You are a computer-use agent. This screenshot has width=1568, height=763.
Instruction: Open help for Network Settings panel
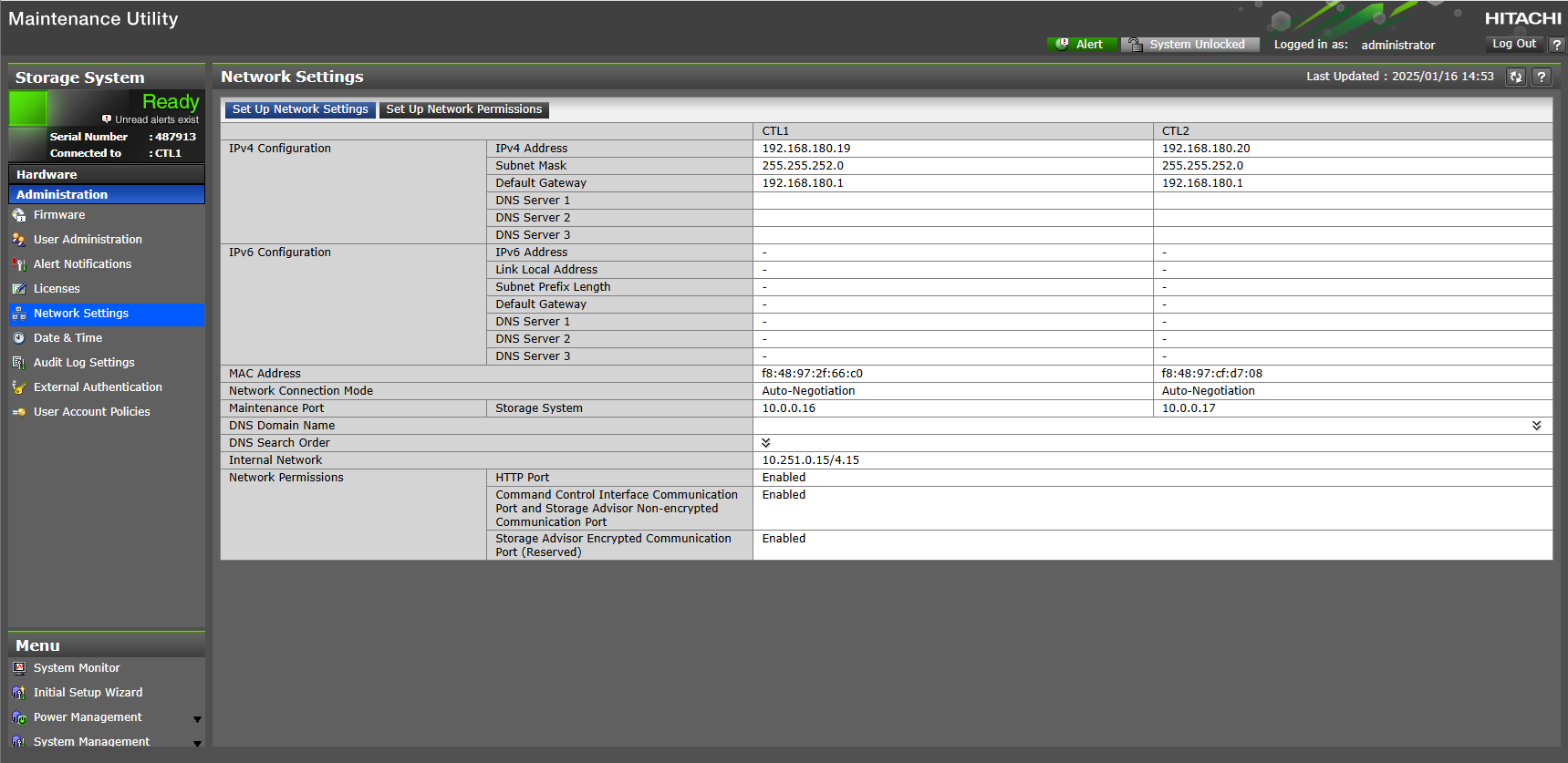click(x=1542, y=77)
